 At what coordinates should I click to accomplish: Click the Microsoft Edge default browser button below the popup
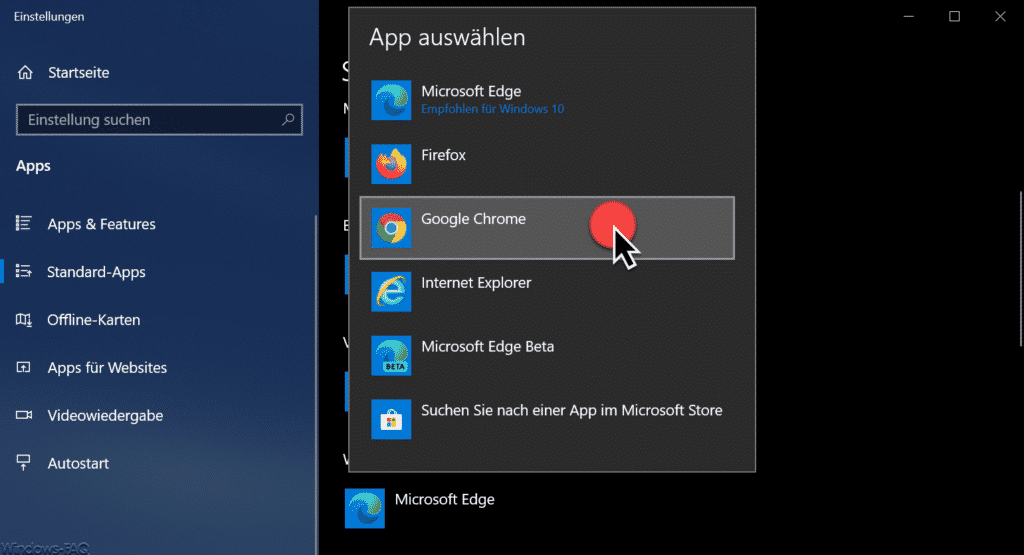420,508
